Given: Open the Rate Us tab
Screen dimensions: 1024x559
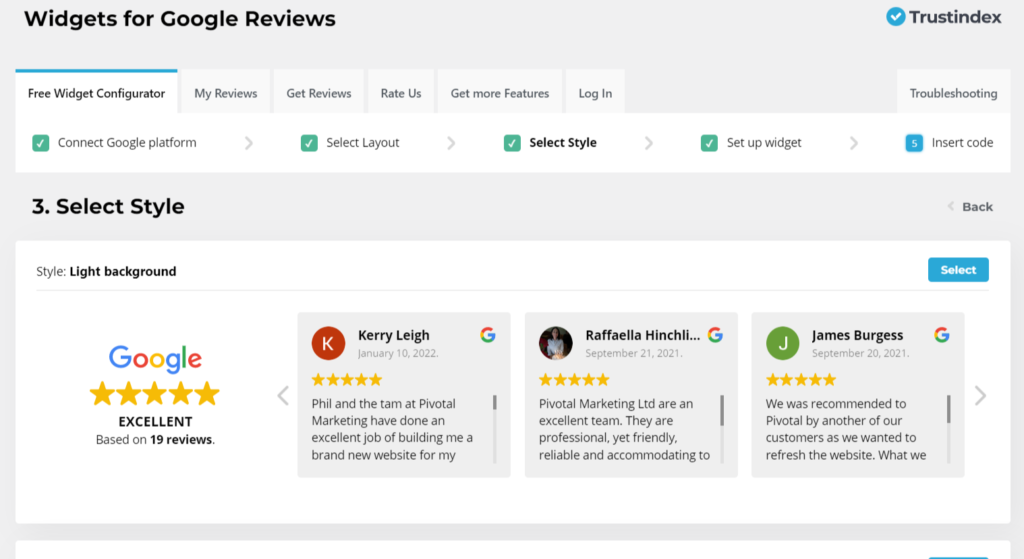Looking at the screenshot, I should click(401, 93).
